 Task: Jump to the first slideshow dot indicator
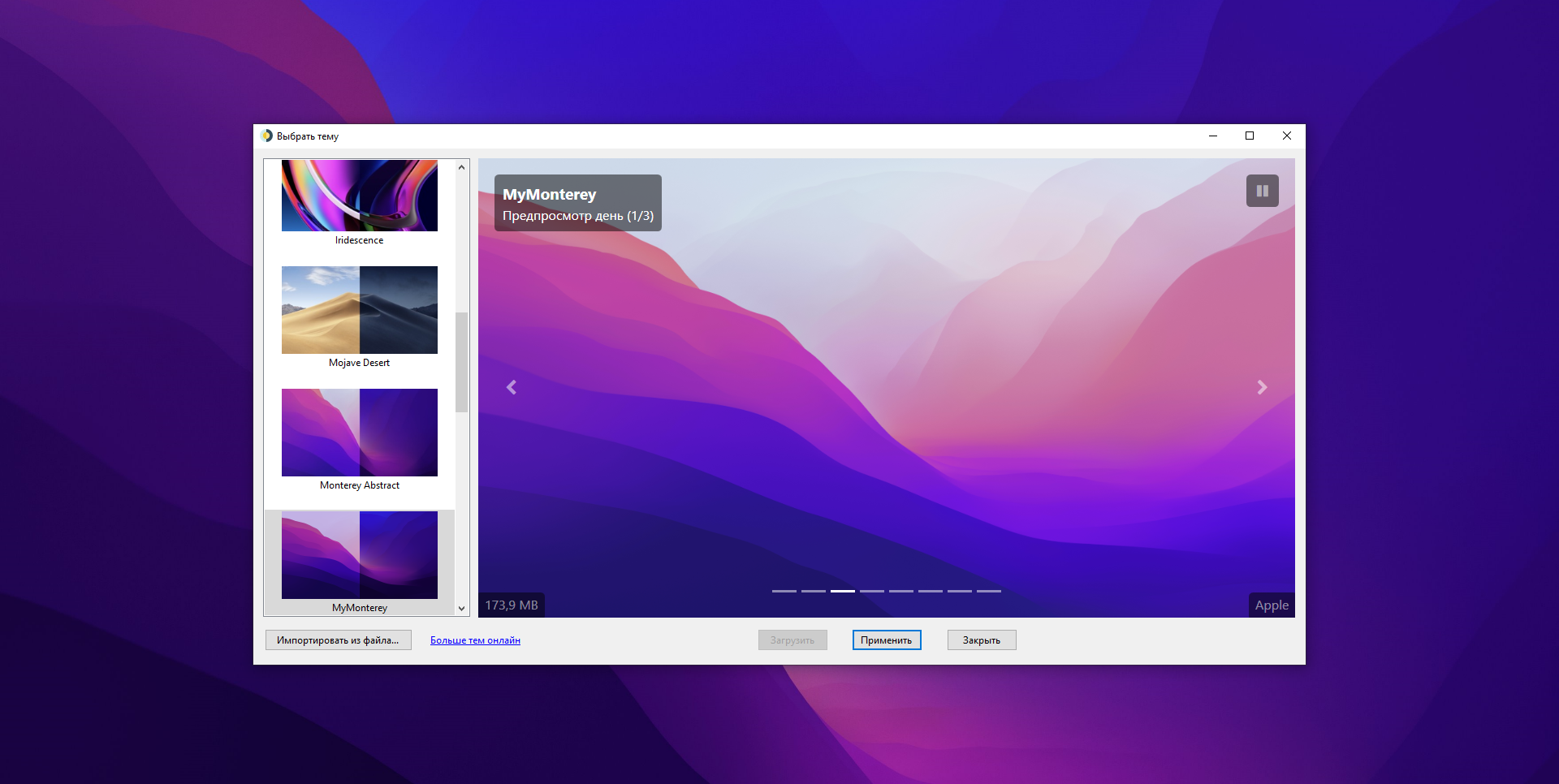[x=784, y=592]
